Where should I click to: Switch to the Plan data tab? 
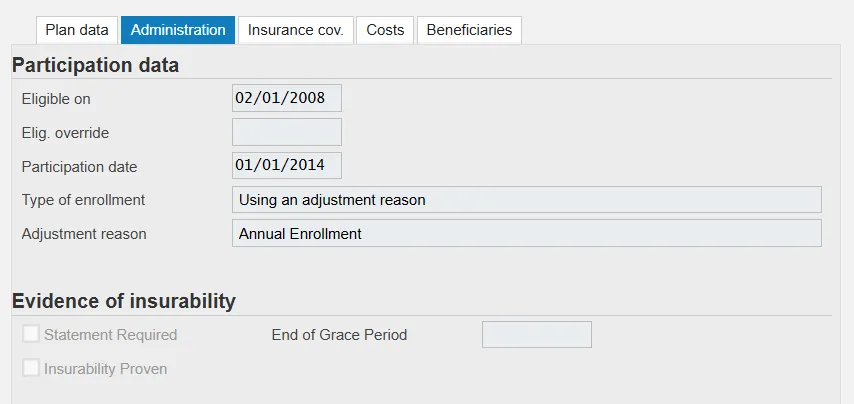[x=77, y=30]
